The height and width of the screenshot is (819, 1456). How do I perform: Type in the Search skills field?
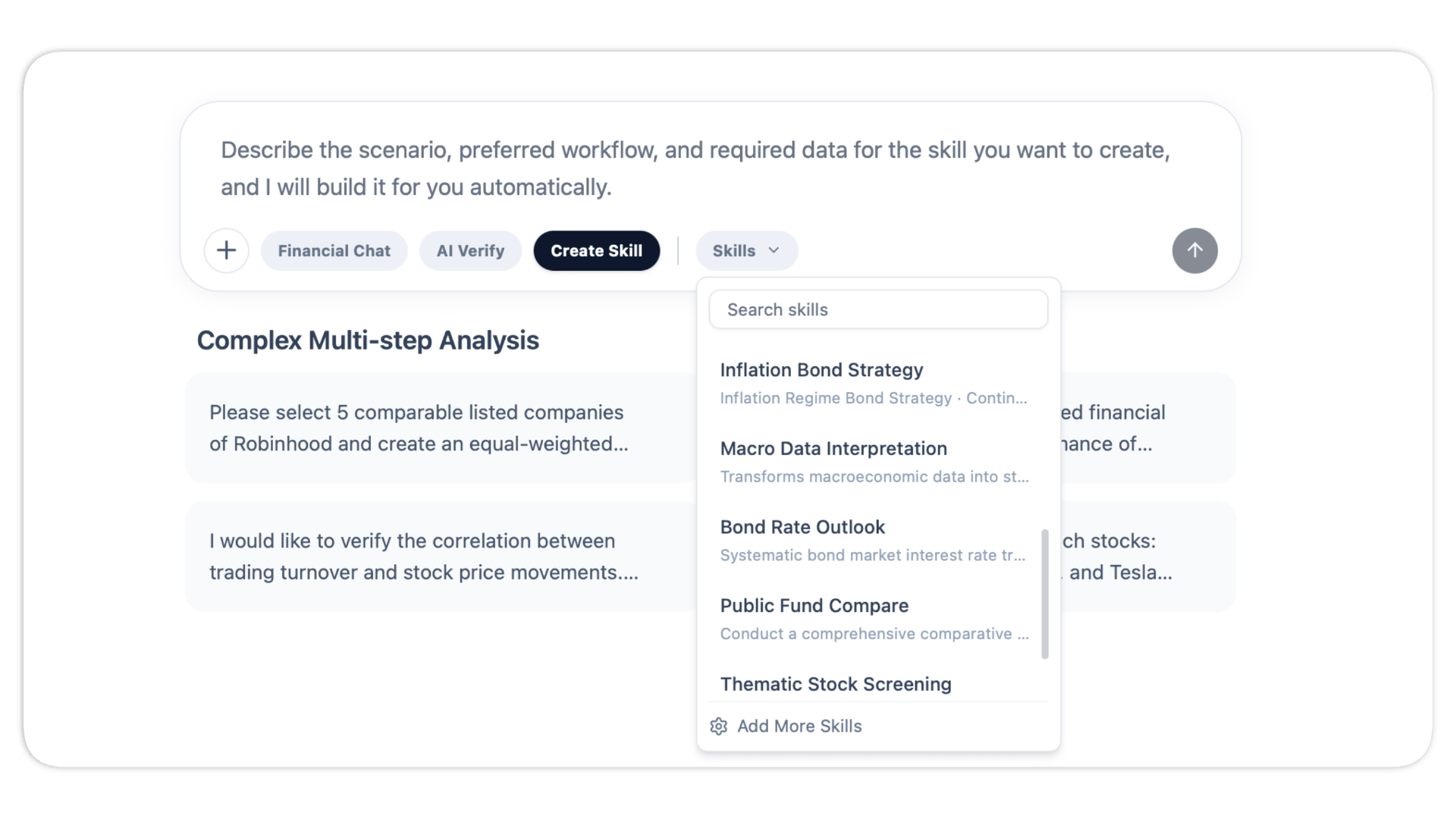coord(878,309)
